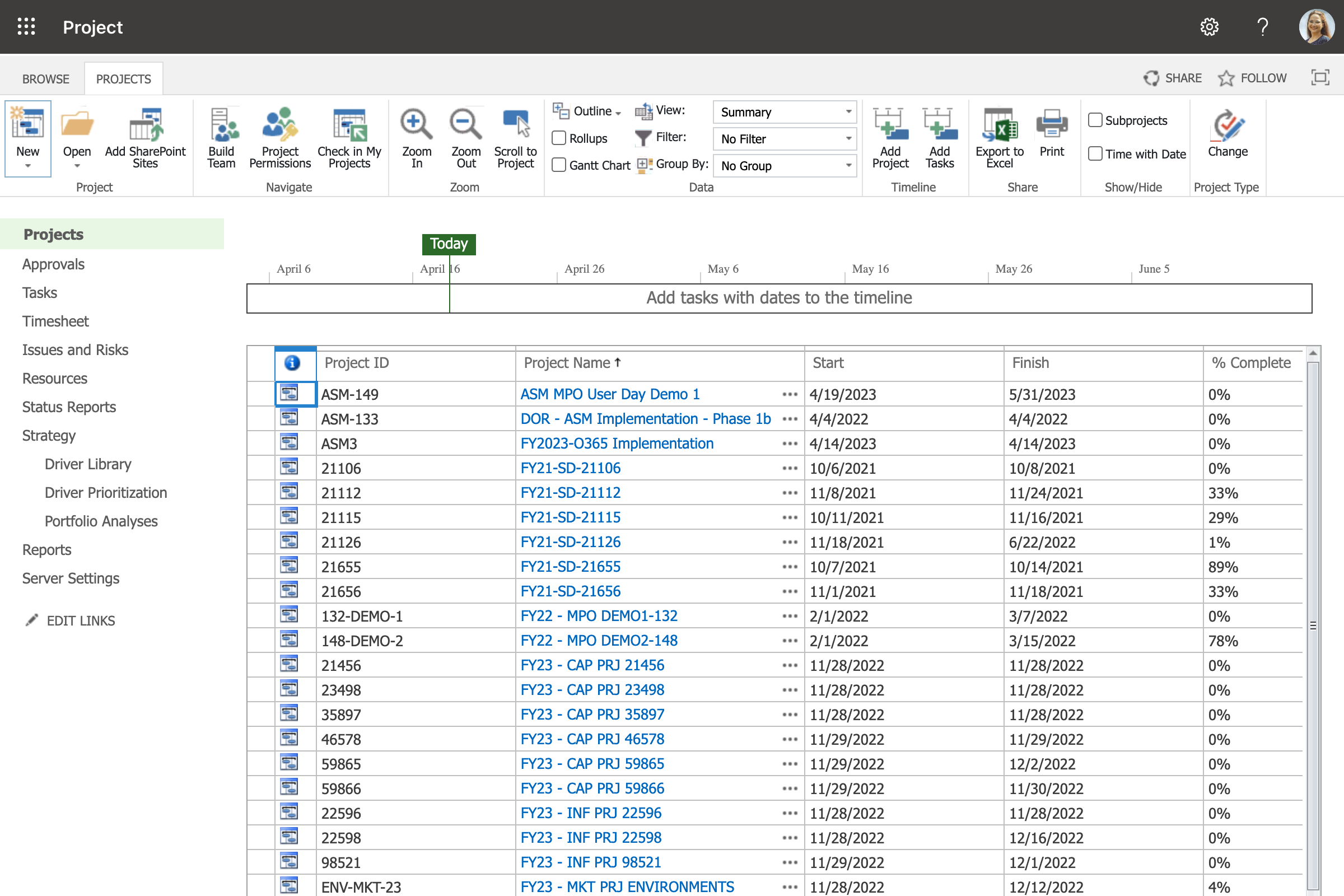Click Add Project to timeline icon
The width and height of the screenshot is (1344, 896).
890,123
